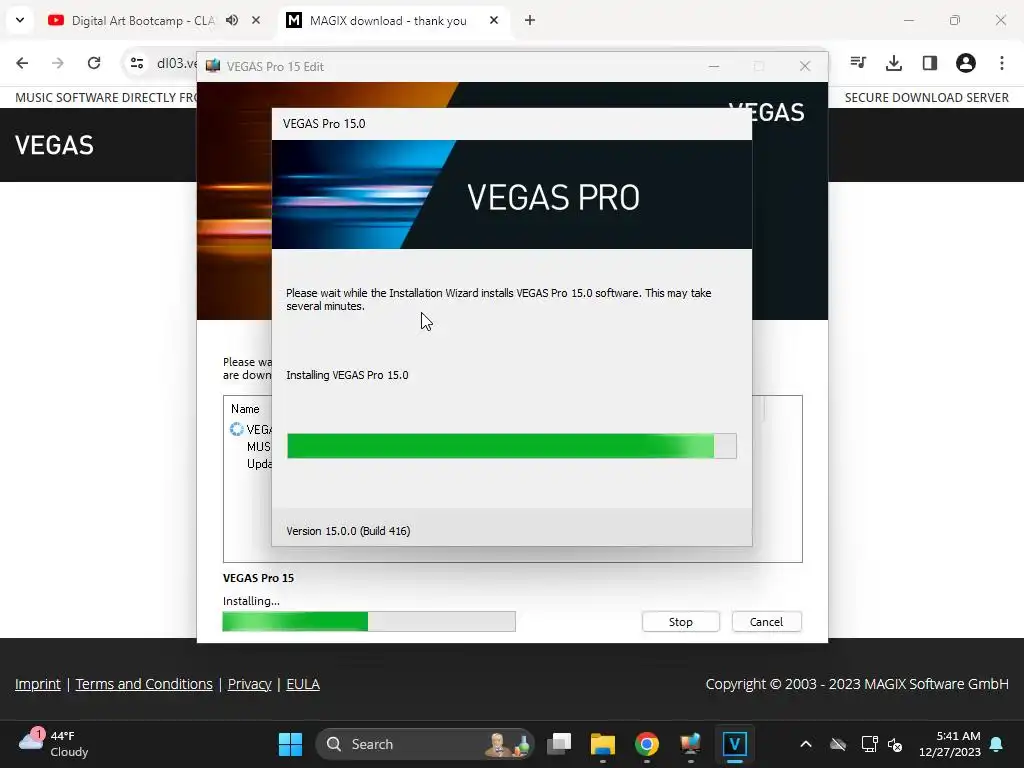View site information icon in address bar
1024x768 pixels.
click(x=136, y=63)
